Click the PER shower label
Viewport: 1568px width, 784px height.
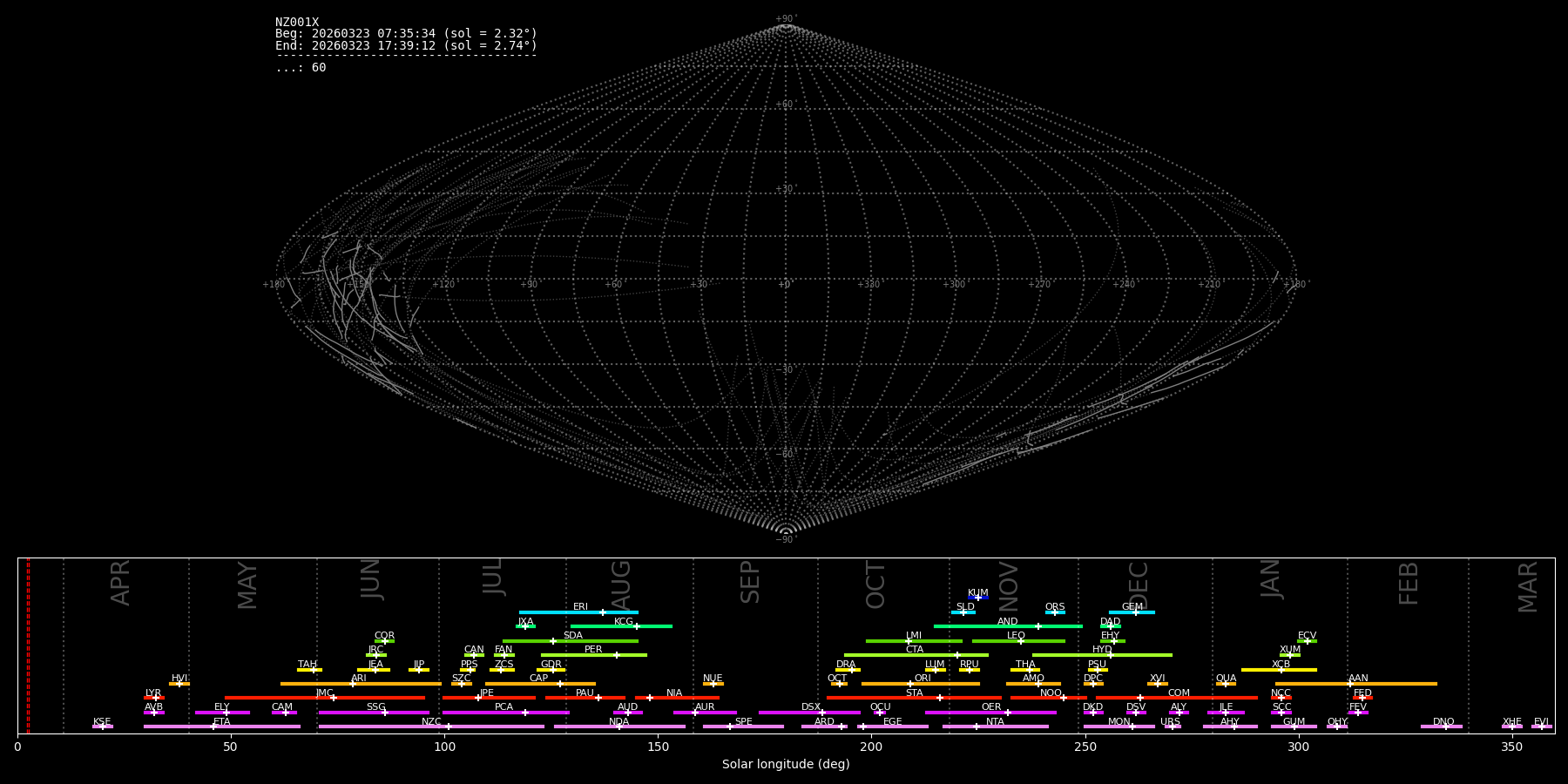pyautogui.click(x=593, y=650)
